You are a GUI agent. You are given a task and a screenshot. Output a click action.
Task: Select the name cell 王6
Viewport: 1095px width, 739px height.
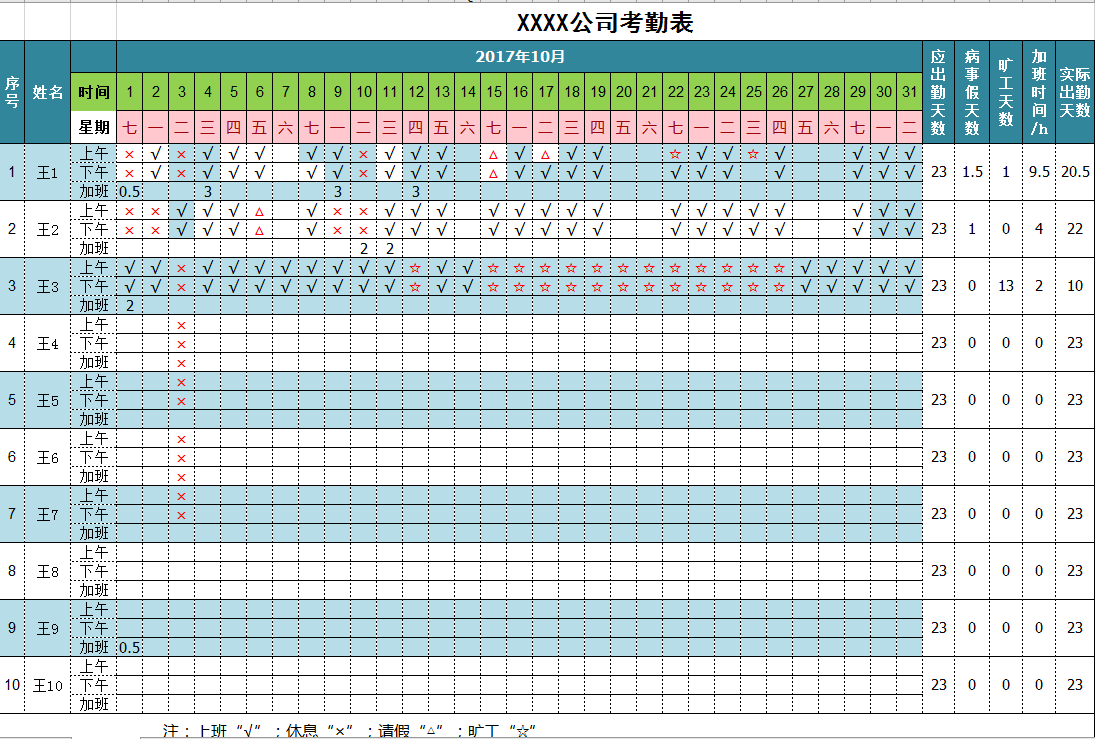pyautogui.click(x=47, y=457)
